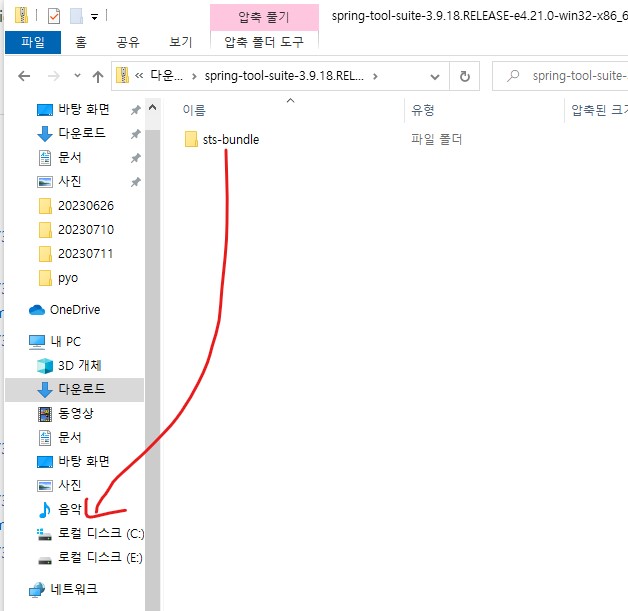Switch to the 공유 ribbon tab

(128, 42)
